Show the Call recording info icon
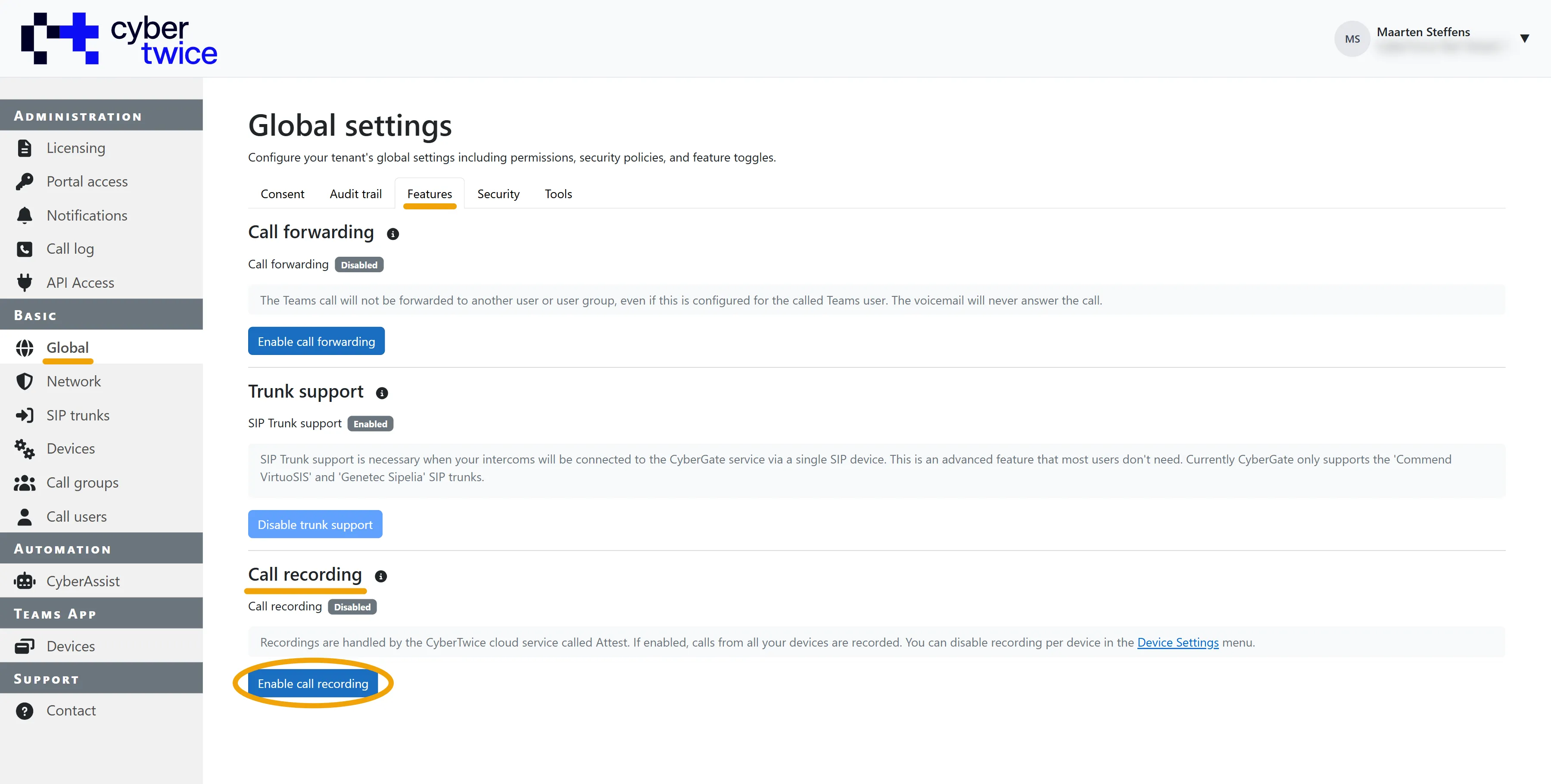Image resolution: width=1551 pixels, height=784 pixels. [380, 576]
